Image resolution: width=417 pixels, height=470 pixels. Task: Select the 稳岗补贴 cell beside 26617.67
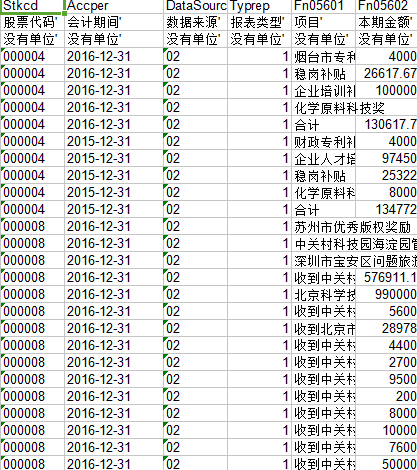(324, 73)
